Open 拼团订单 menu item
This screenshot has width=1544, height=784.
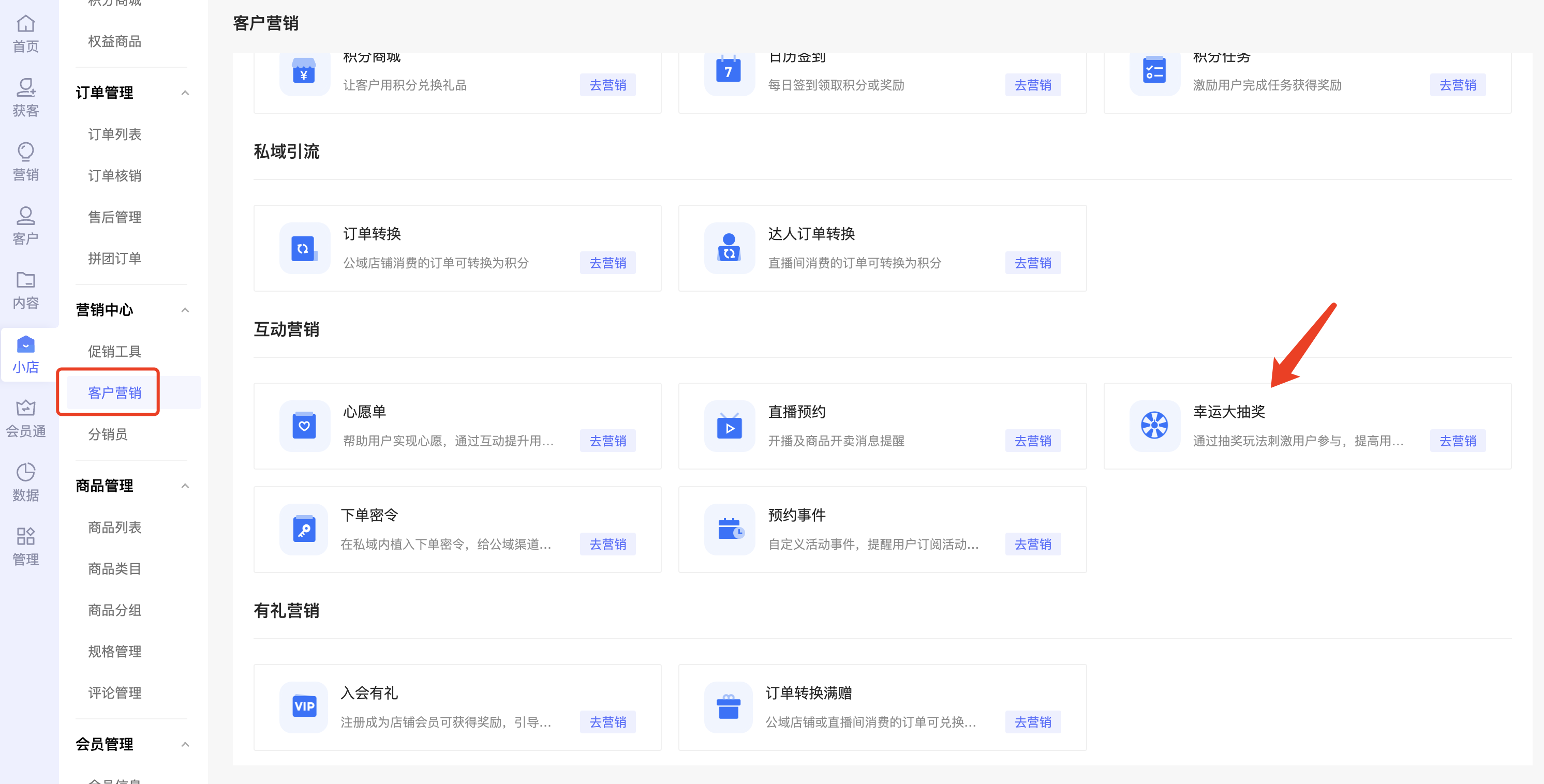[114, 258]
